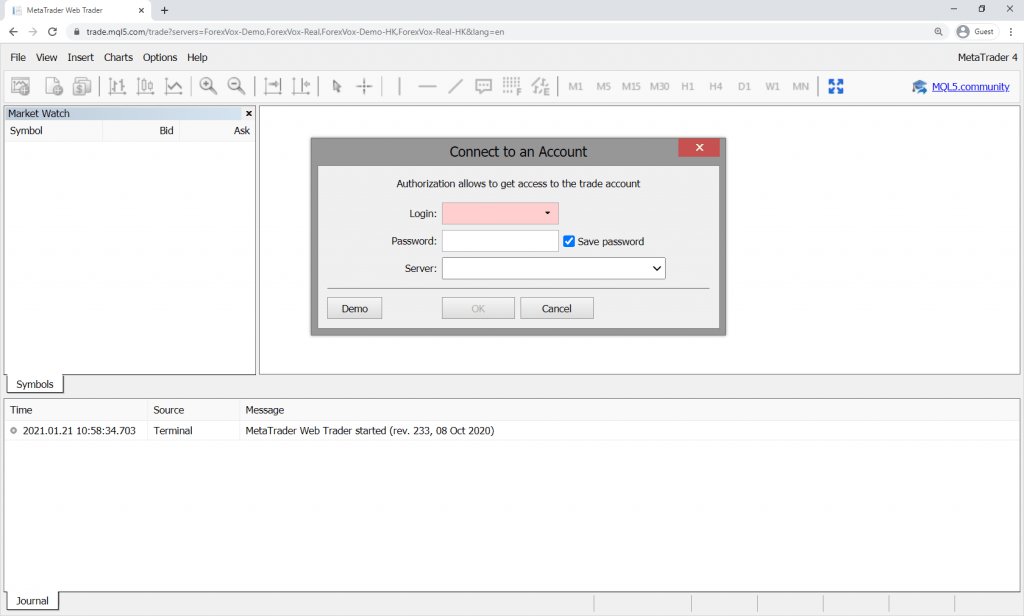Select the Crosshair tool

pos(364,86)
